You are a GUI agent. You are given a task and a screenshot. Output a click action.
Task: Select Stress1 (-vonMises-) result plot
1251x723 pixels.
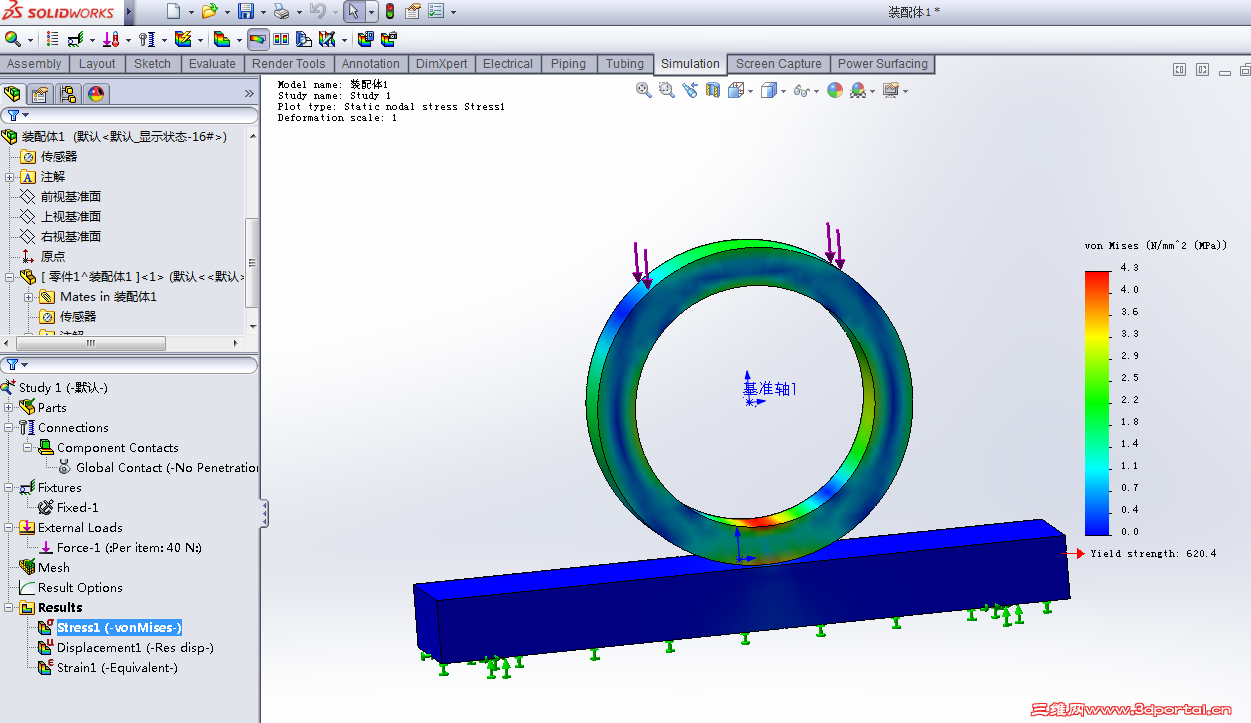[119, 628]
